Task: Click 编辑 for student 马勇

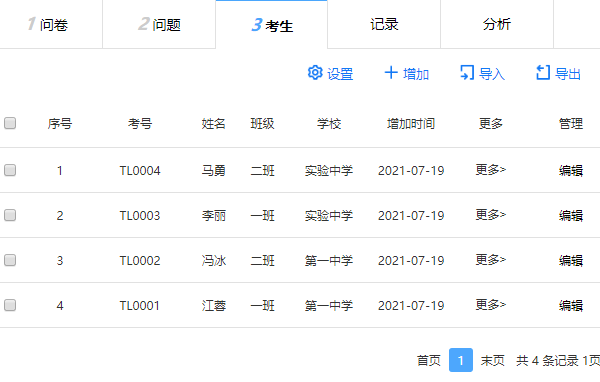Action: point(571,170)
